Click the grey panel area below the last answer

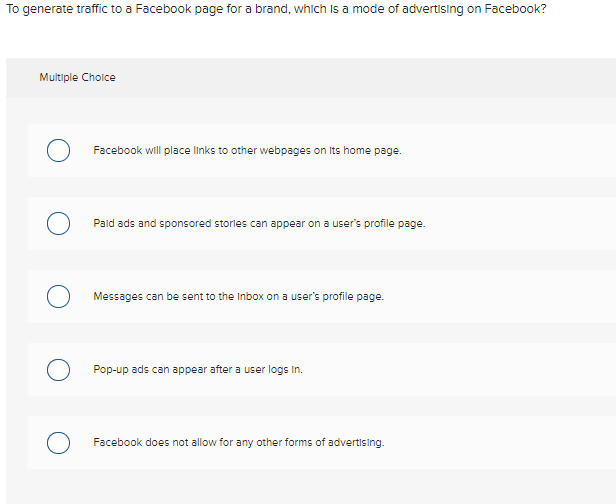pyautogui.click(x=300, y=487)
